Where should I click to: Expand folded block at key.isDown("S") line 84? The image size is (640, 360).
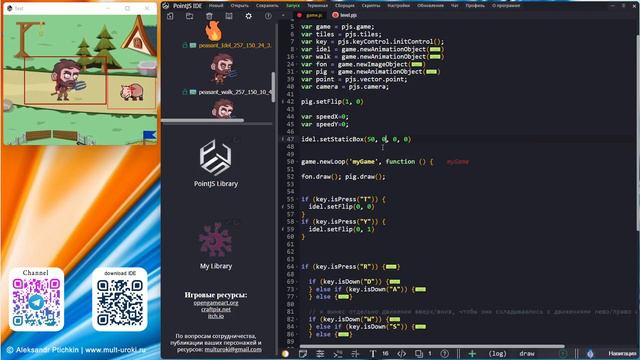tap(420, 327)
